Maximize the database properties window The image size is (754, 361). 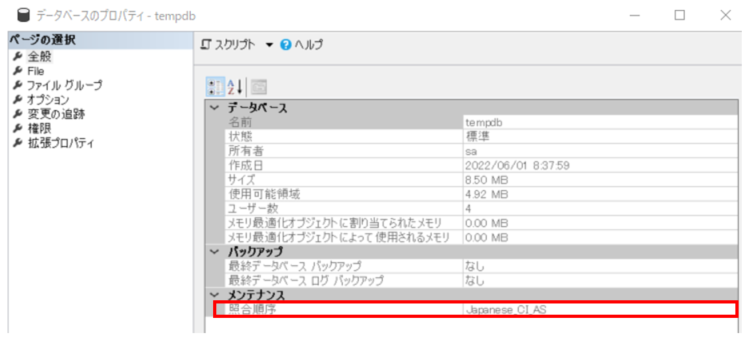click(x=679, y=15)
